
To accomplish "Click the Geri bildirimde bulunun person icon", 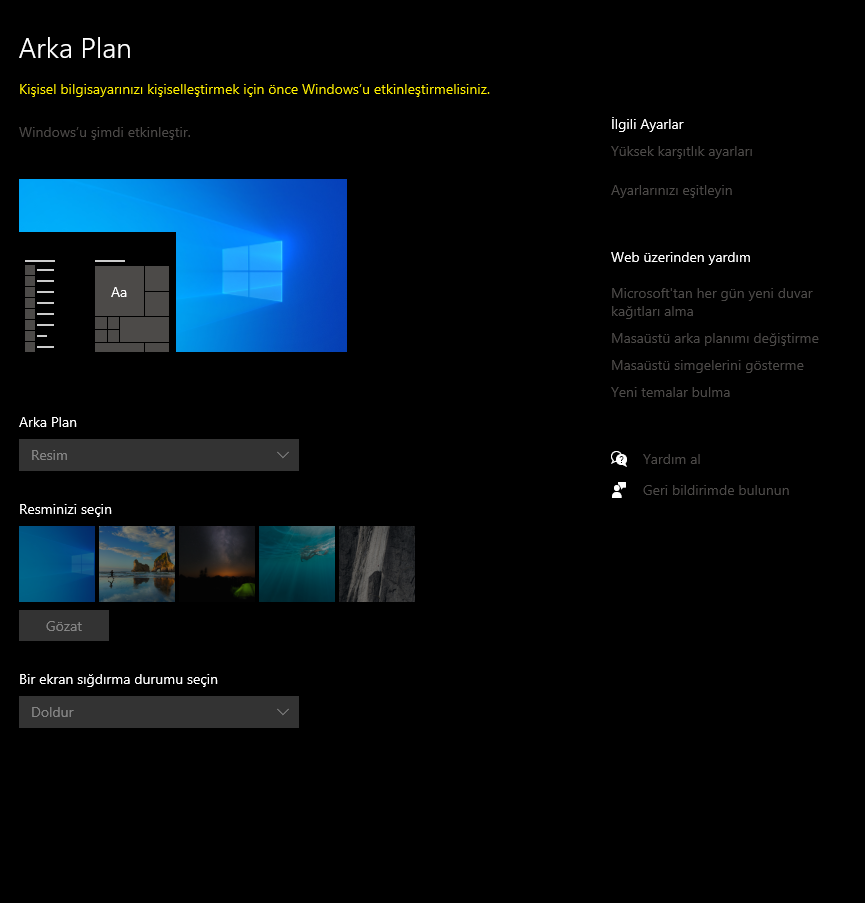I will (x=619, y=490).
